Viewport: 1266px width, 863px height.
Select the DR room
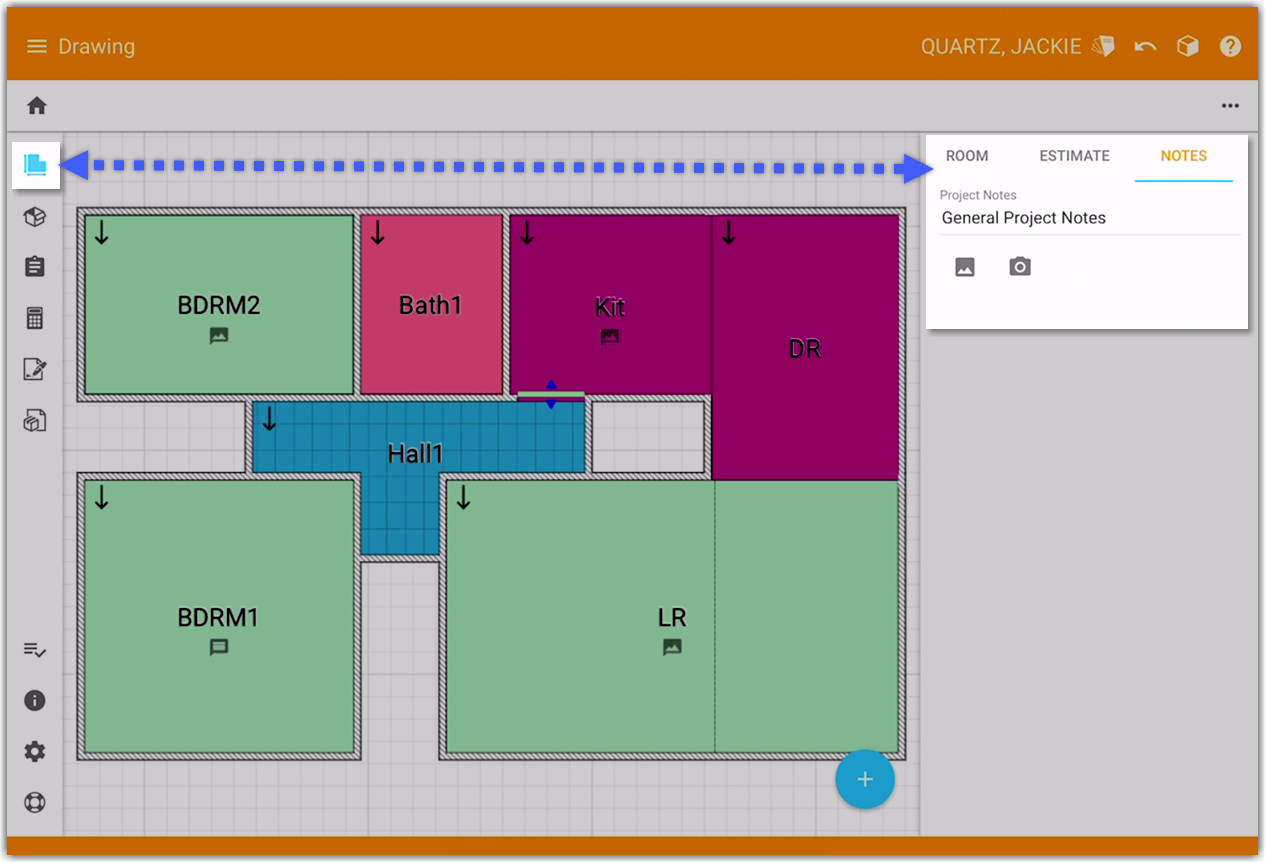(x=805, y=348)
